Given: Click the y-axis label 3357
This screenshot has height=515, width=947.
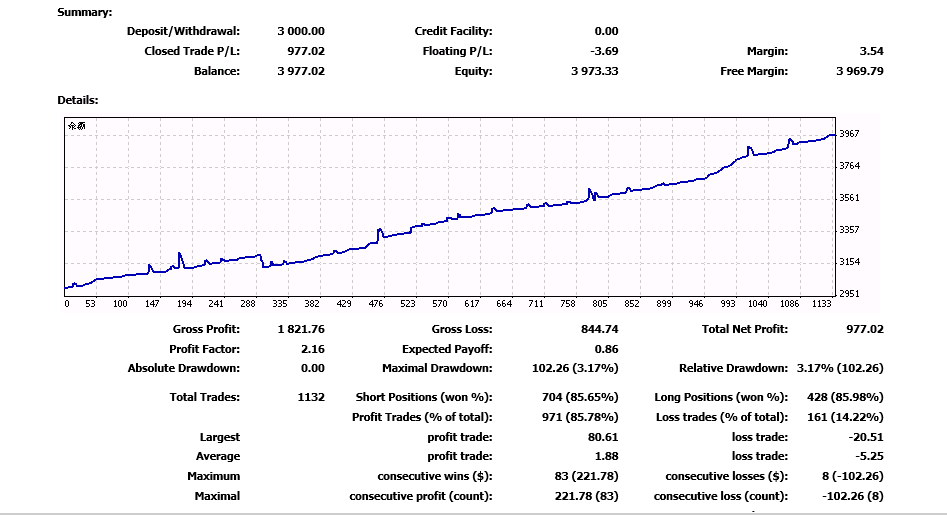Looking at the screenshot, I should tap(849, 230).
